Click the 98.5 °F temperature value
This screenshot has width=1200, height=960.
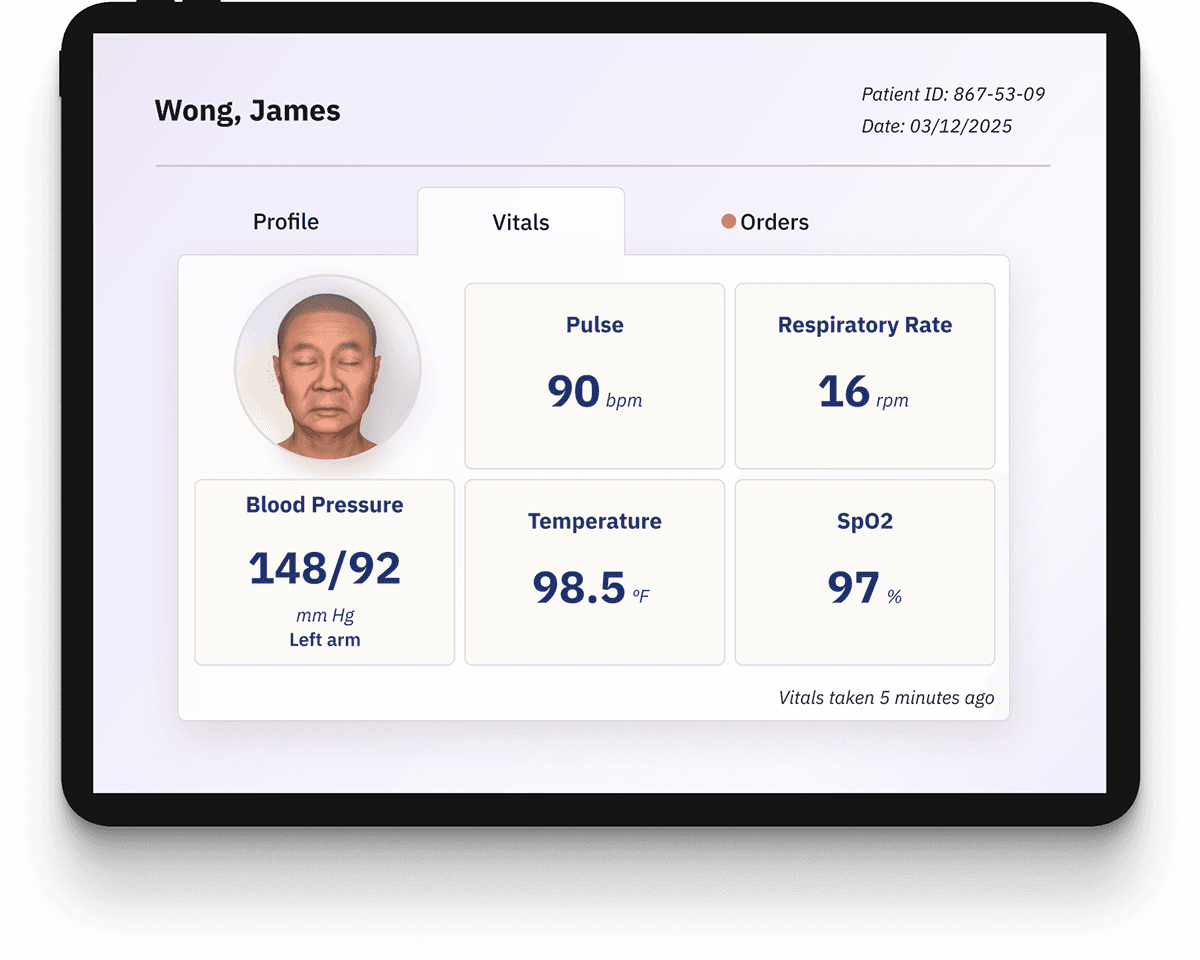pos(594,588)
